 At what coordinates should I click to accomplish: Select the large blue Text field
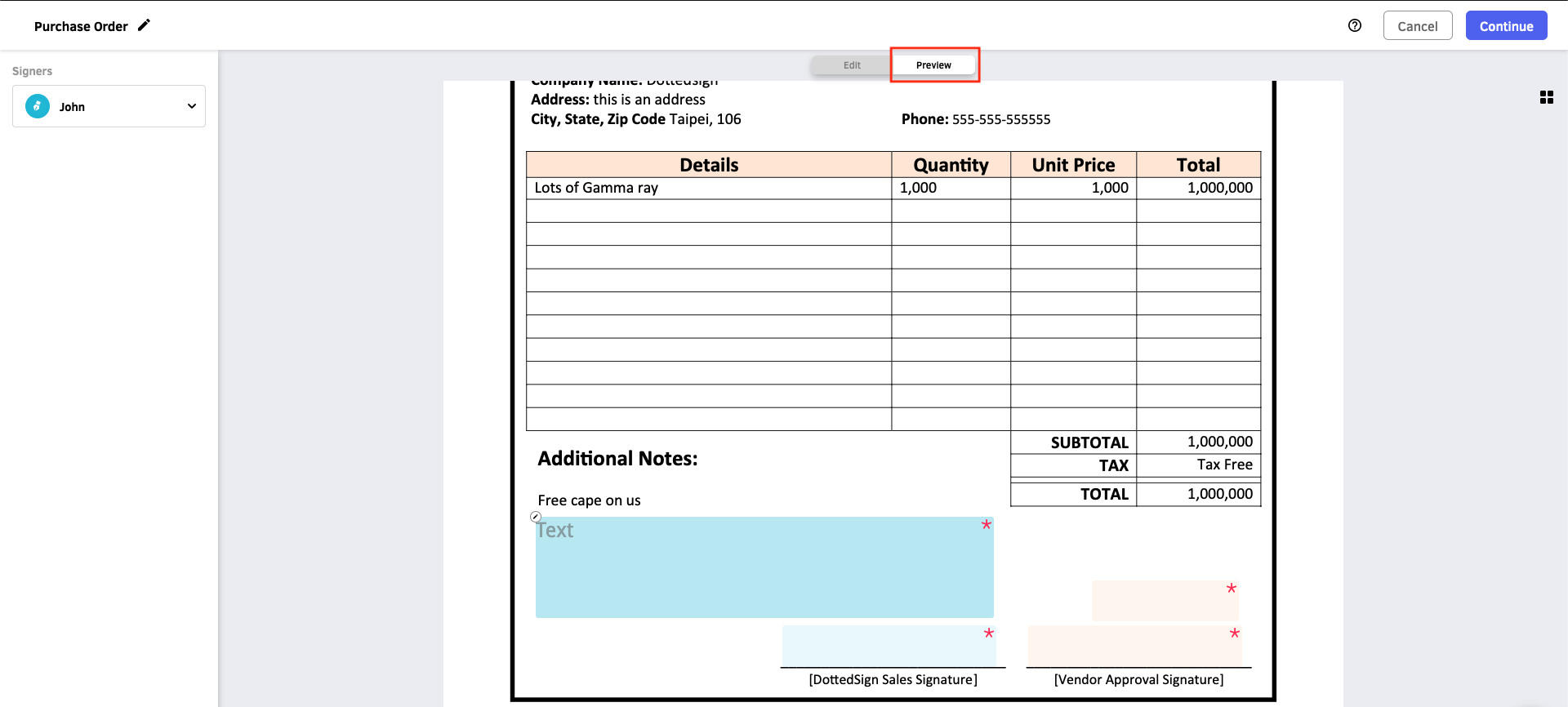click(x=764, y=567)
